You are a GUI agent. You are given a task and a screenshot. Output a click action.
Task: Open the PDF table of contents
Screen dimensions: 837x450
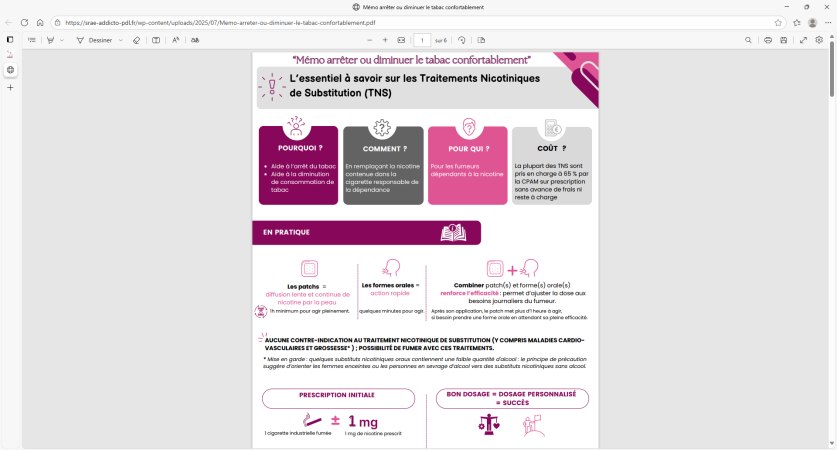(x=32, y=40)
